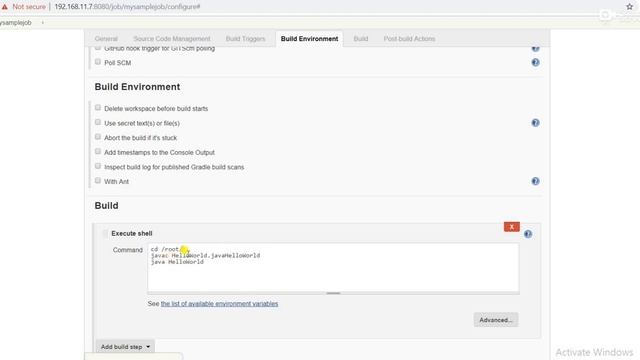The width and height of the screenshot is (640, 360).
Task: Open help for Poll SCM option
Action: pyautogui.click(x=535, y=62)
